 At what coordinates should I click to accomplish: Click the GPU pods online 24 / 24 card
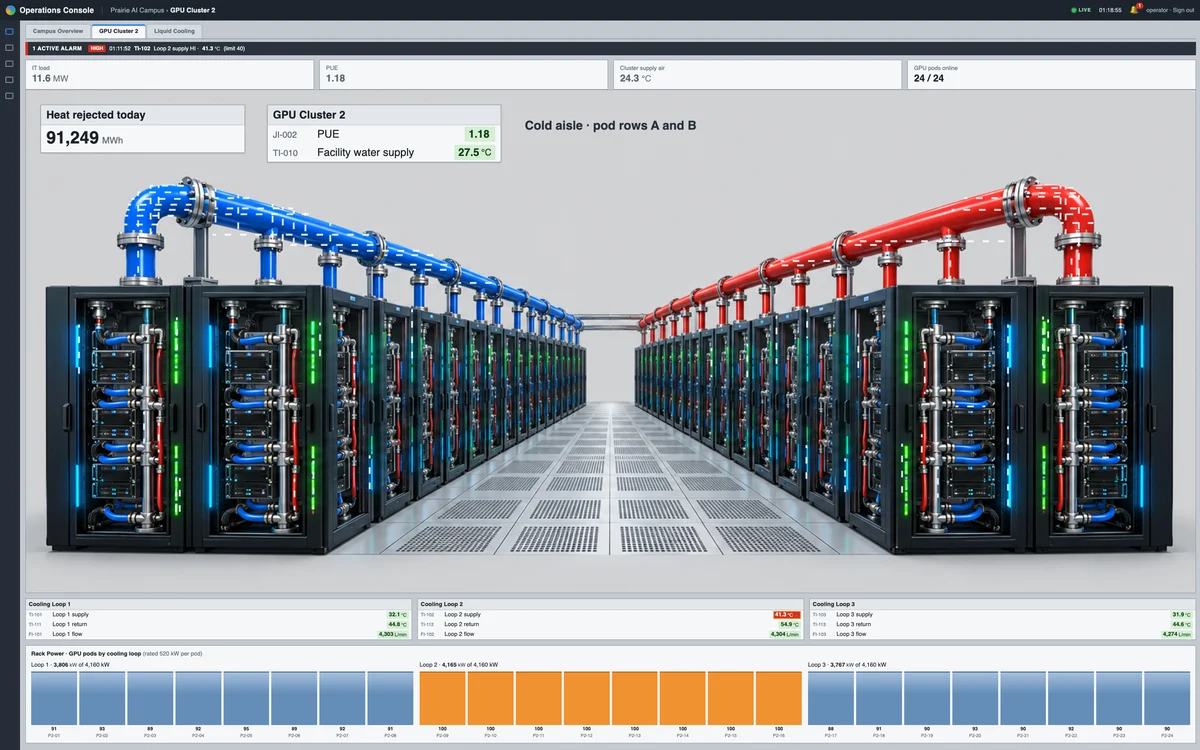(1051, 74)
